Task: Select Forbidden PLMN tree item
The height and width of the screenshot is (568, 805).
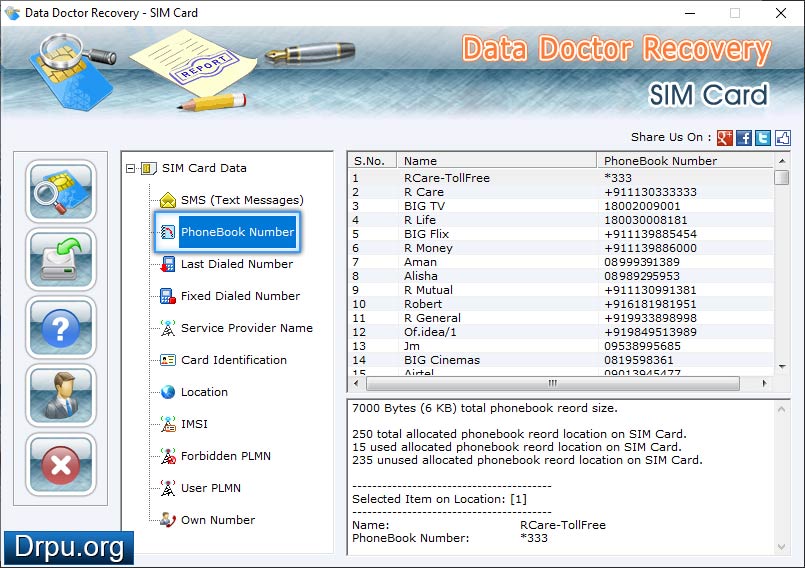Action: click(x=225, y=456)
